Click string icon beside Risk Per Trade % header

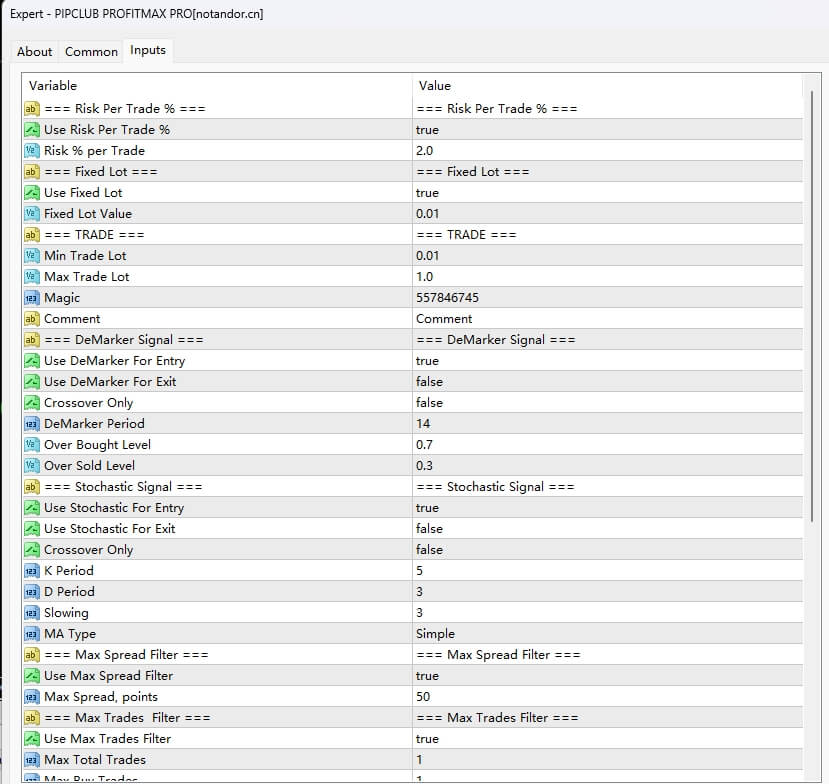(32, 109)
